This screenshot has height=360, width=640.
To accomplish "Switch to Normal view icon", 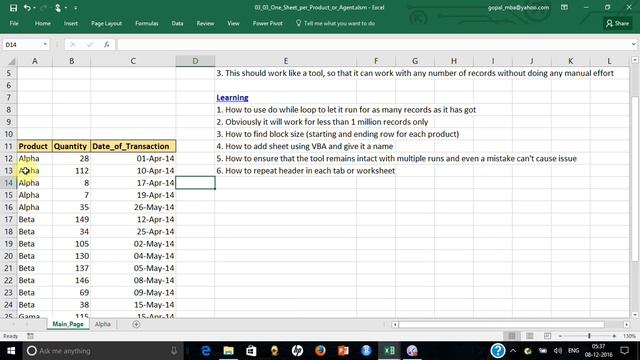I will pyautogui.click(x=511, y=336).
